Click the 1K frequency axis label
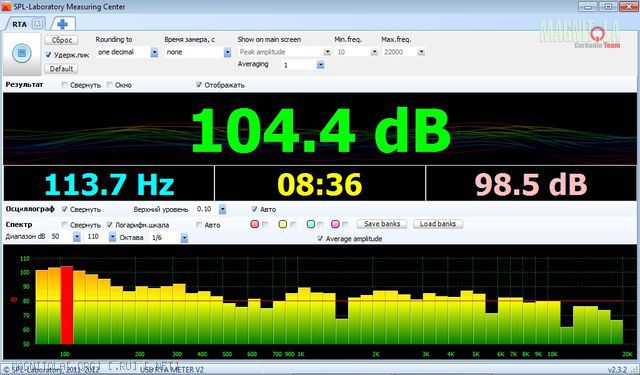Viewport: 640px width, 375px height. tap(301, 354)
